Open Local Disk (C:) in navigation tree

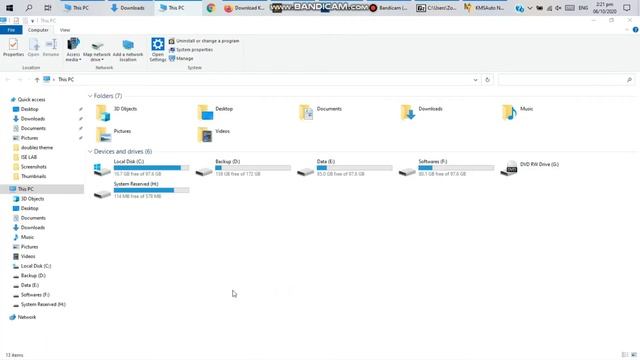36,266
